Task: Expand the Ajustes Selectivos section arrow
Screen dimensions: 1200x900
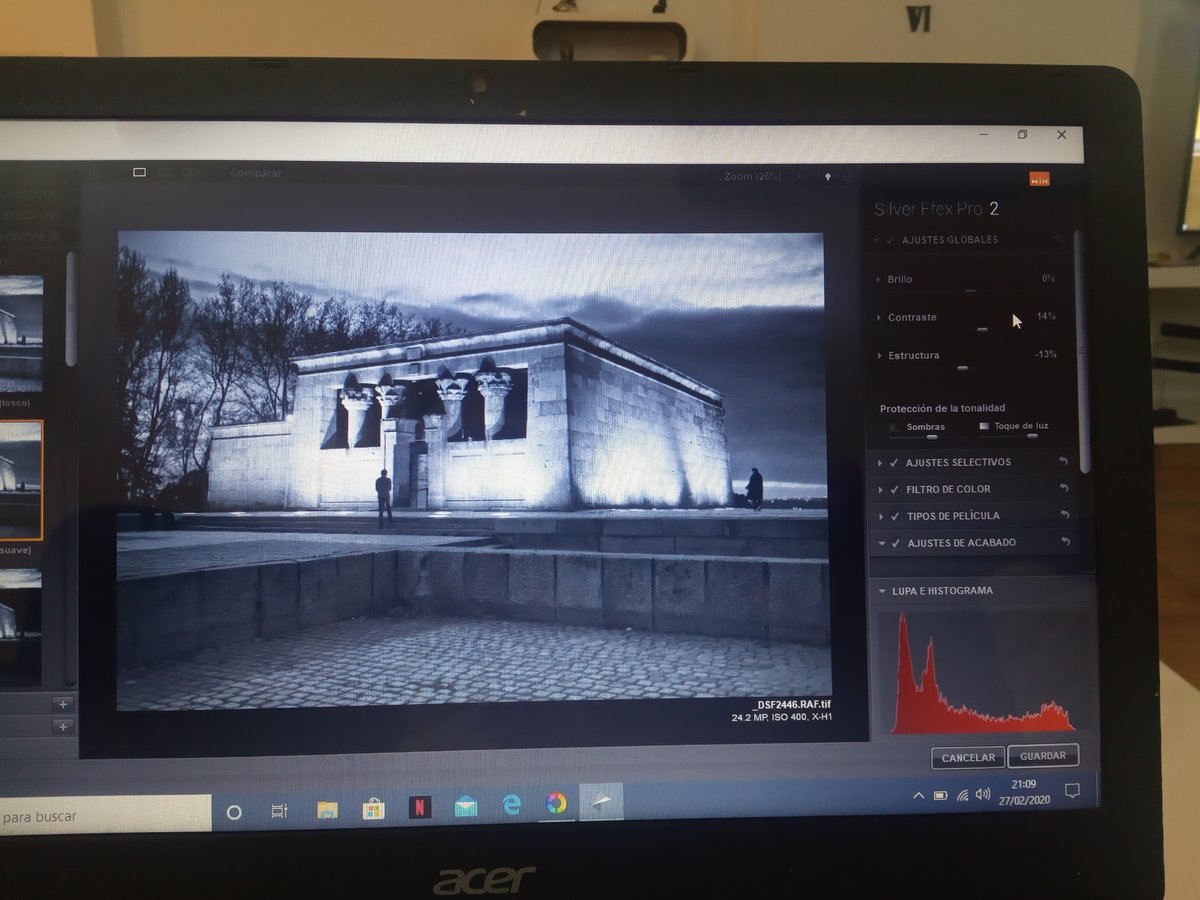Action: (881, 462)
